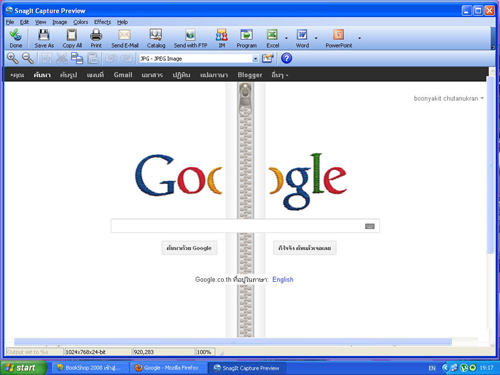
Task: Print the capture with the Print icon
Action: pyautogui.click(x=96, y=35)
